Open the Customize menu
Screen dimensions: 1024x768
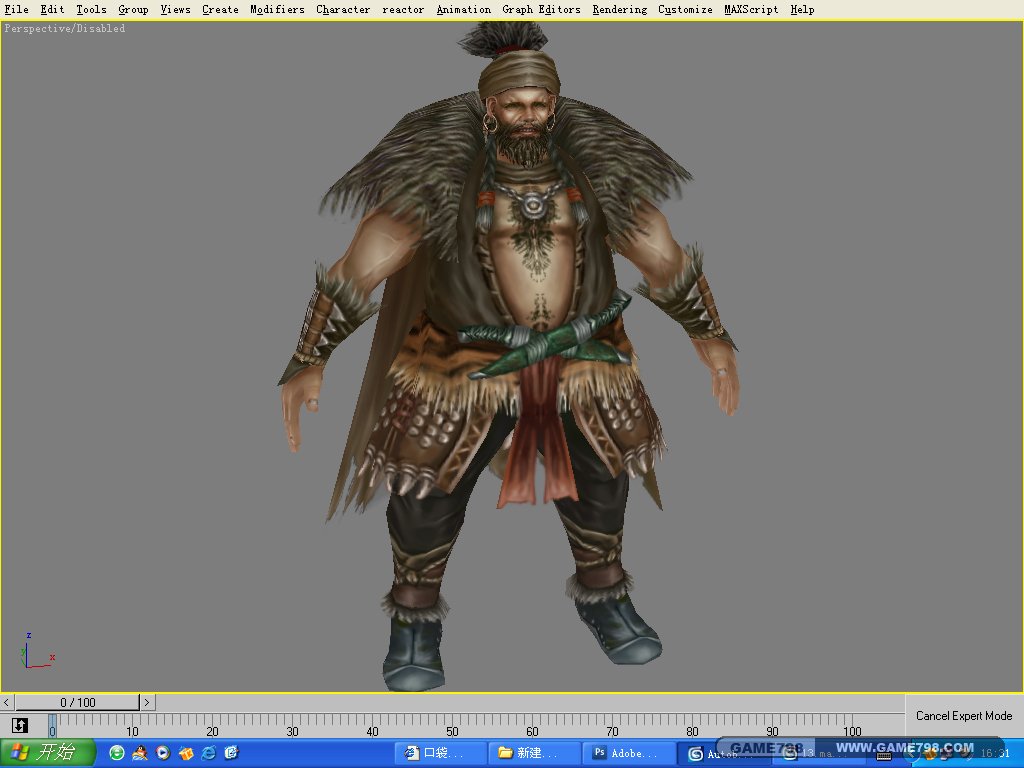click(x=685, y=9)
